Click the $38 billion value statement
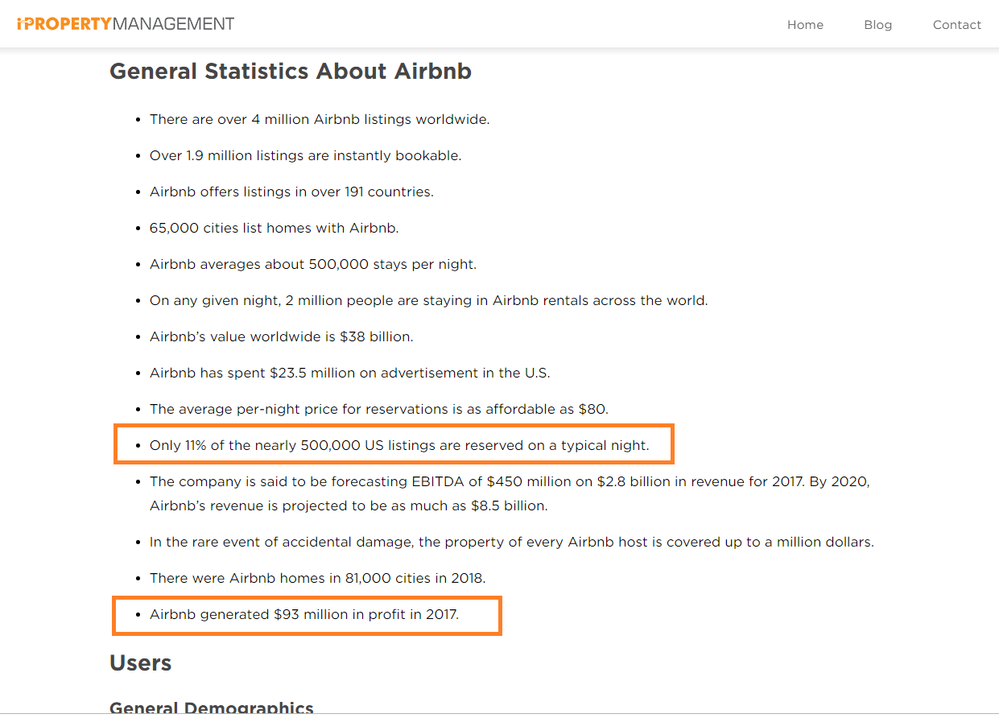The height and width of the screenshot is (722, 999). (281, 337)
